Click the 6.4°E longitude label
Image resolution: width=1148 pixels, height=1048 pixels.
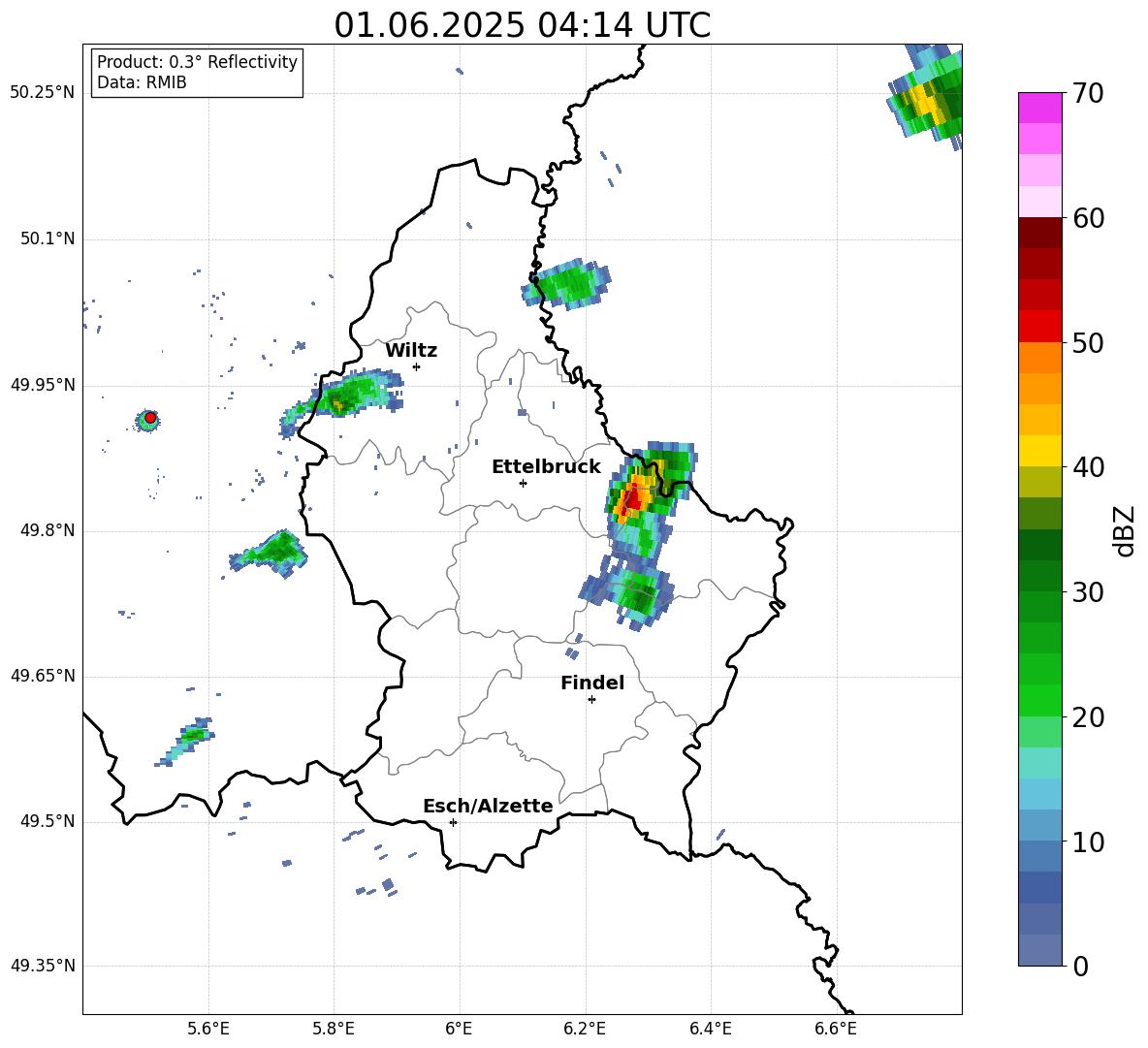pyautogui.click(x=711, y=1029)
